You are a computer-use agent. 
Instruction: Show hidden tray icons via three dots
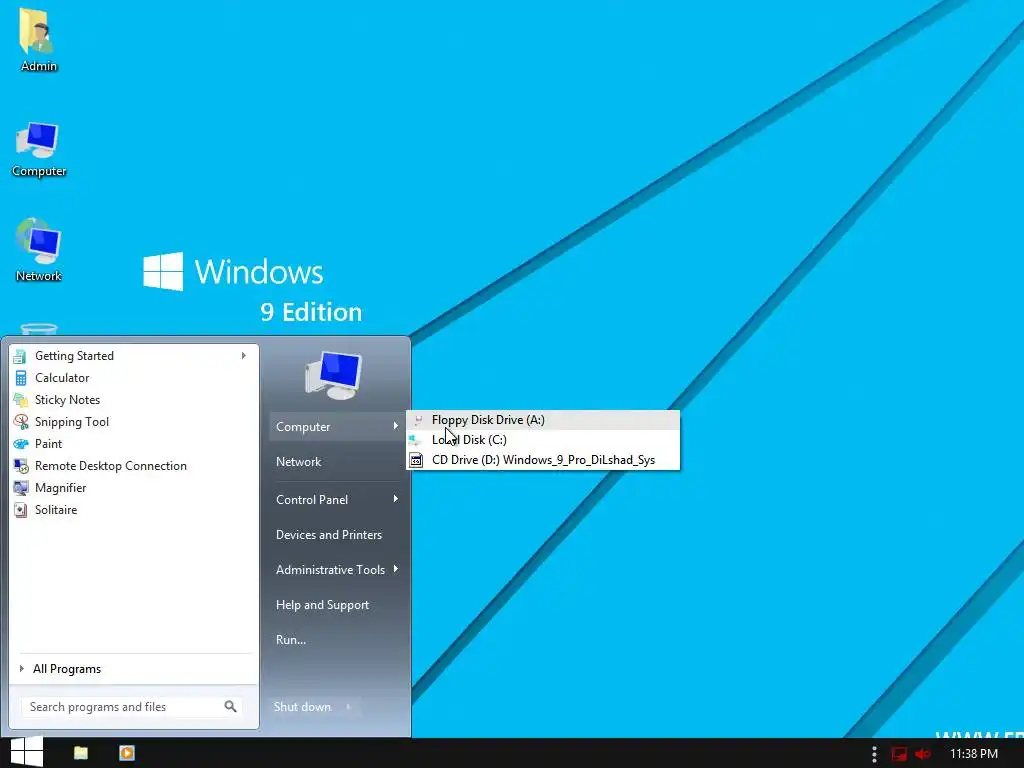click(x=874, y=754)
